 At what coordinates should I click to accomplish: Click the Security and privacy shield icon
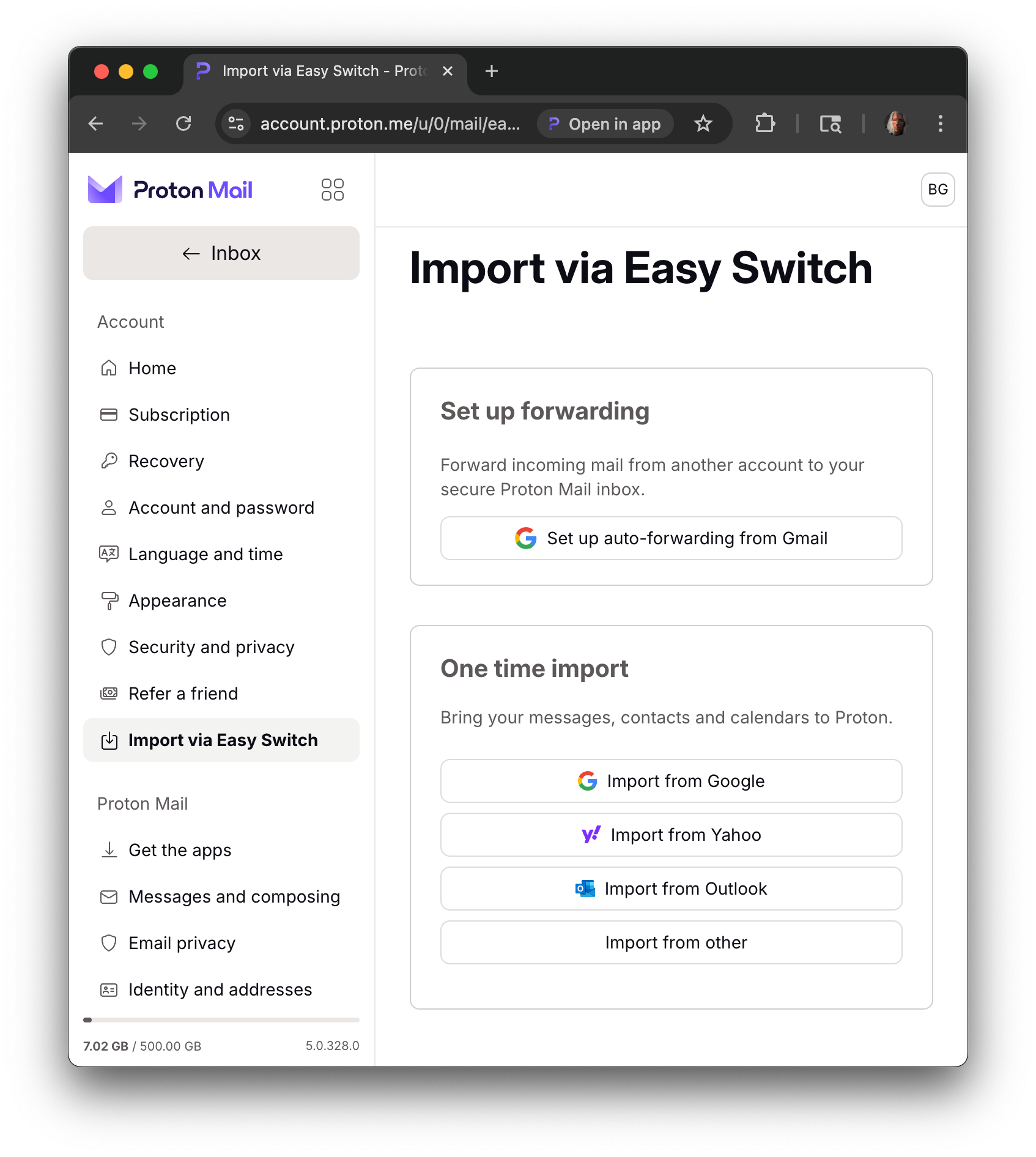pyautogui.click(x=109, y=647)
